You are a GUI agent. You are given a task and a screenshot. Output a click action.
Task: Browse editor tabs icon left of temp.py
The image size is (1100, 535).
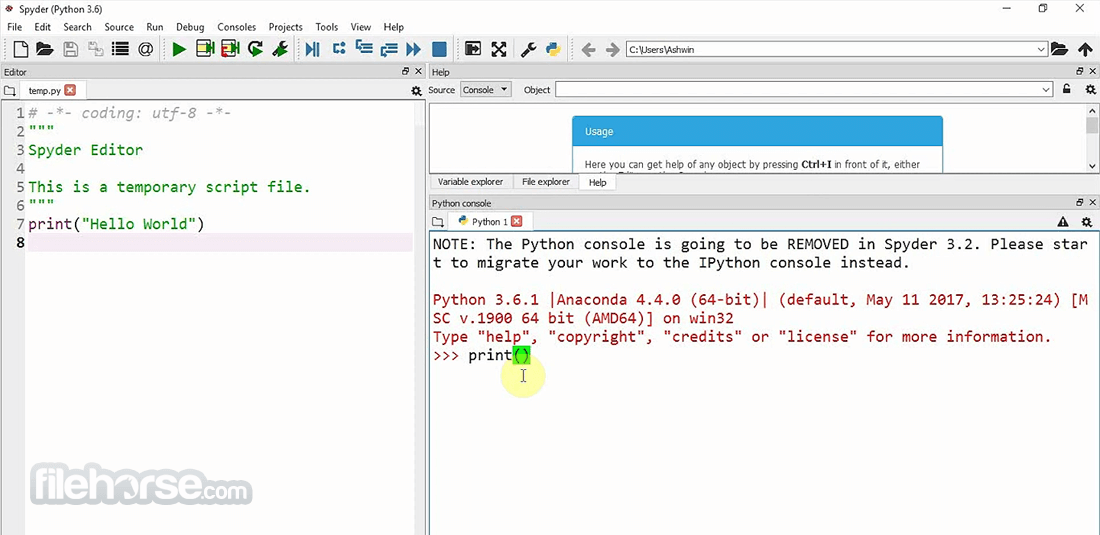pos(9,90)
